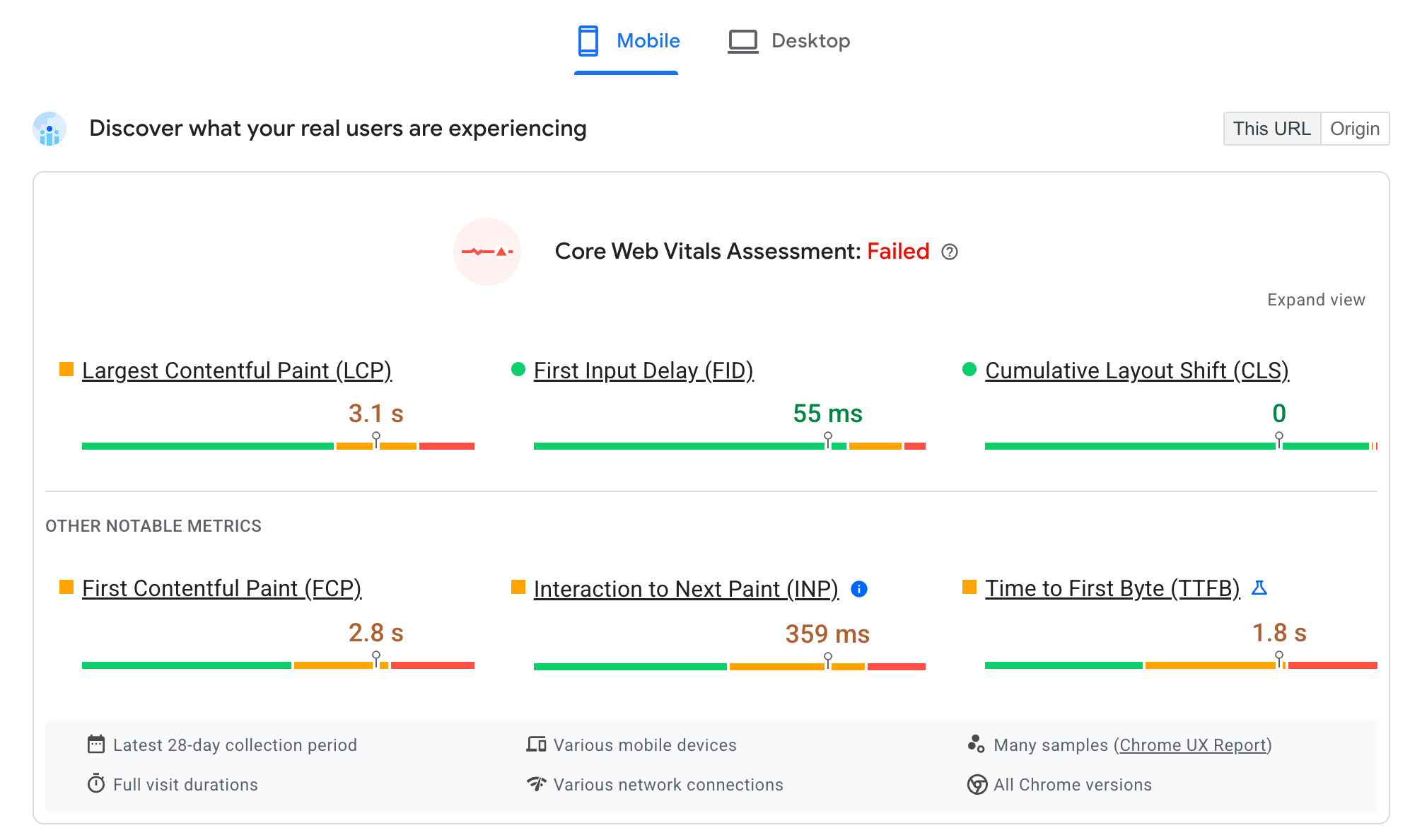Expand the Core Web Vitals expand view
This screenshot has height=840, width=1410.
click(x=1316, y=300)
